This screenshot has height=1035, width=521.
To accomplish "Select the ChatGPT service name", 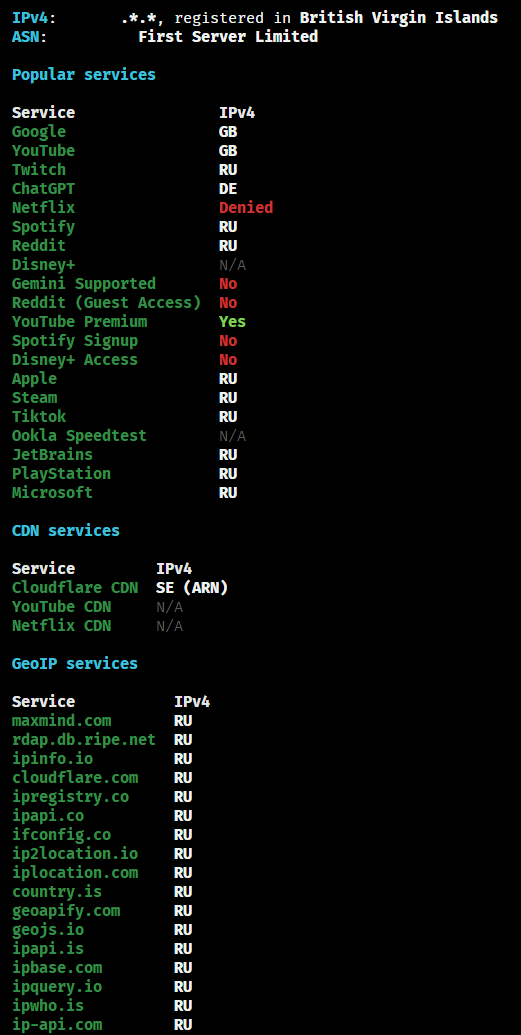I will click(x=44, y=189).
